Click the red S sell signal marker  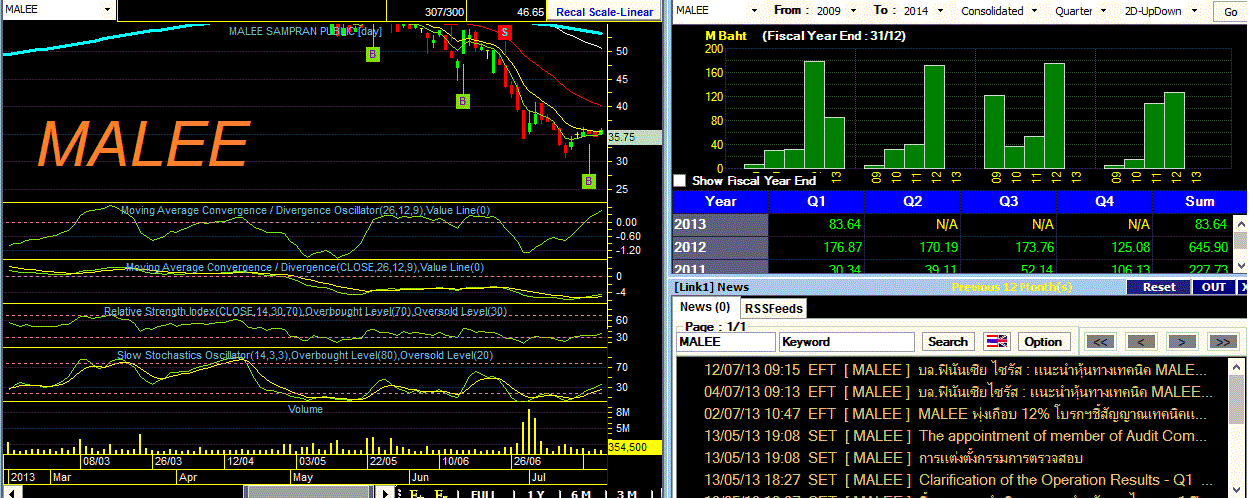505,32
